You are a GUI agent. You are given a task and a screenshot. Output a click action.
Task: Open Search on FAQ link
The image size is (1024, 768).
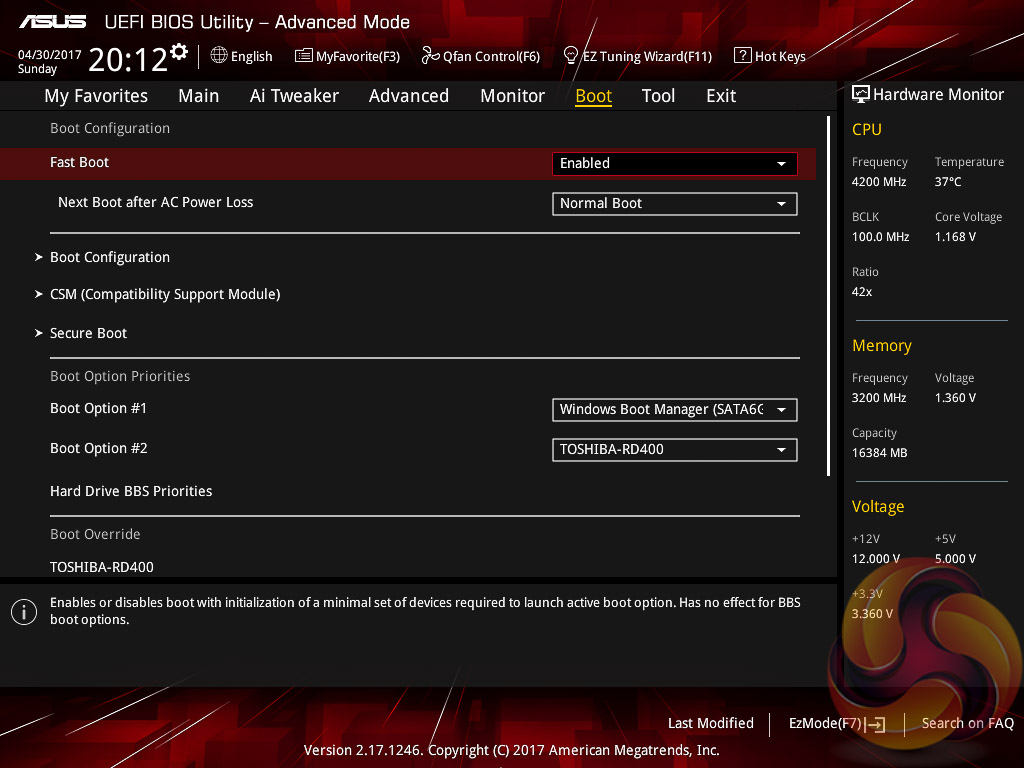[x=967, y=723]
